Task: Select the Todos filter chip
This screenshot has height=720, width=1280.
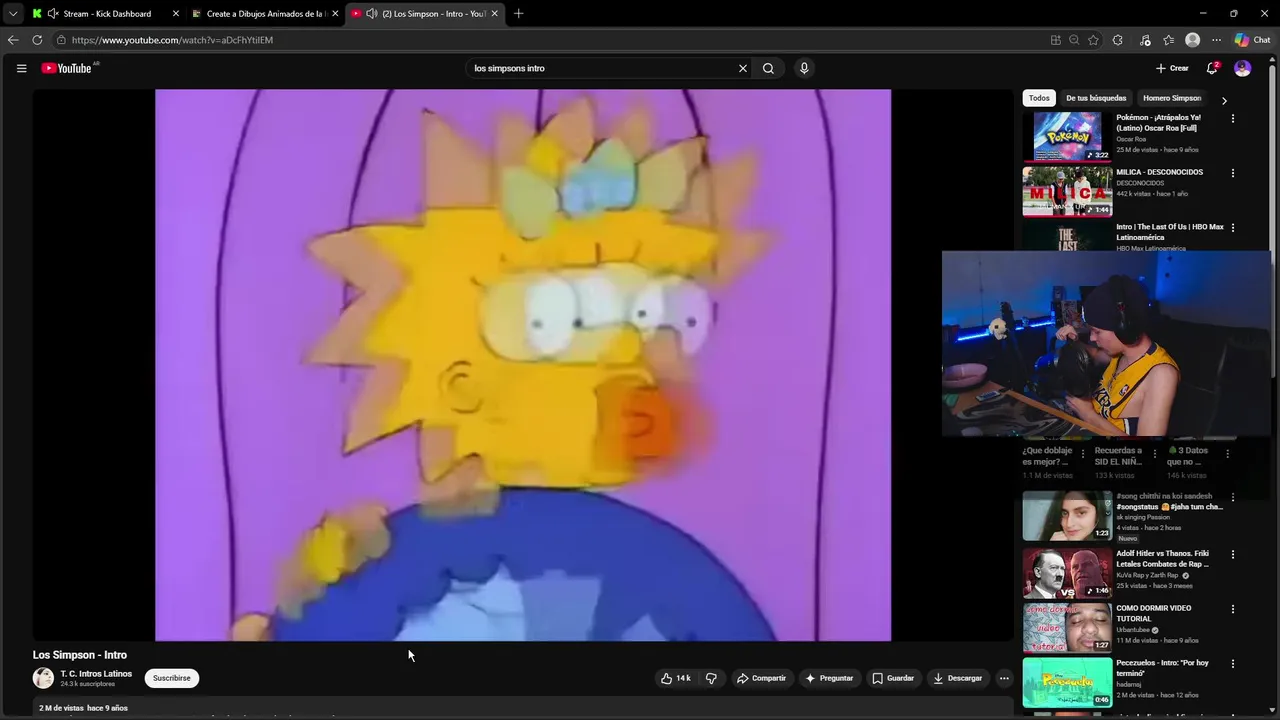Action: (x=1039, y=98)
